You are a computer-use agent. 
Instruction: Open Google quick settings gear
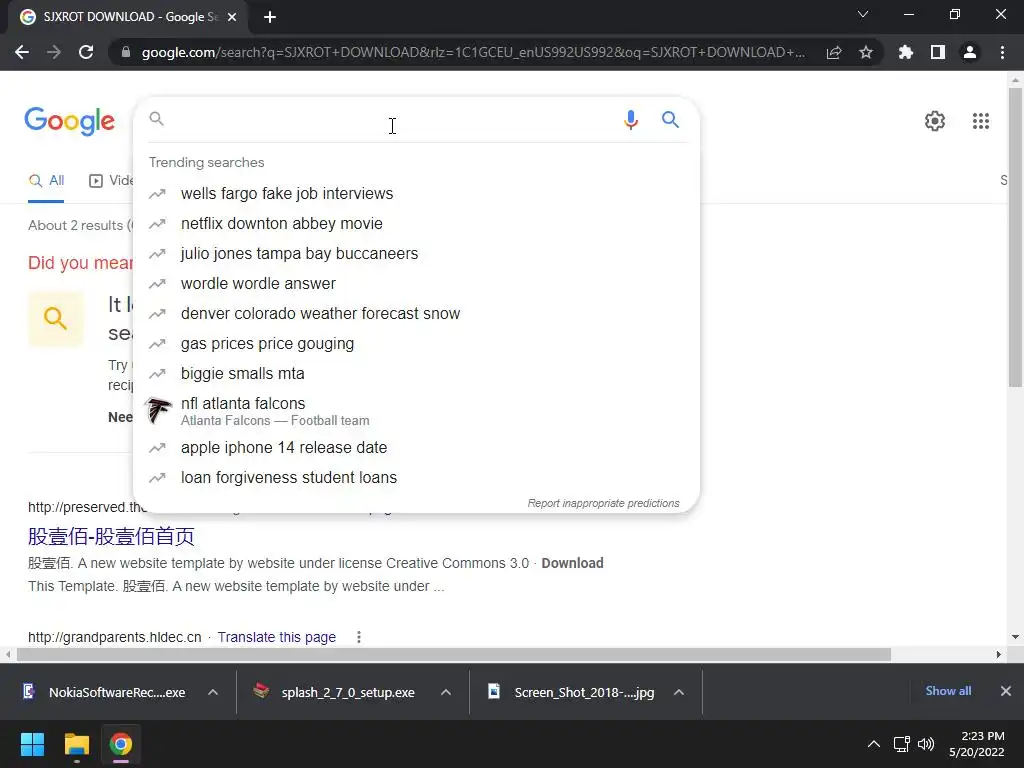935,121
